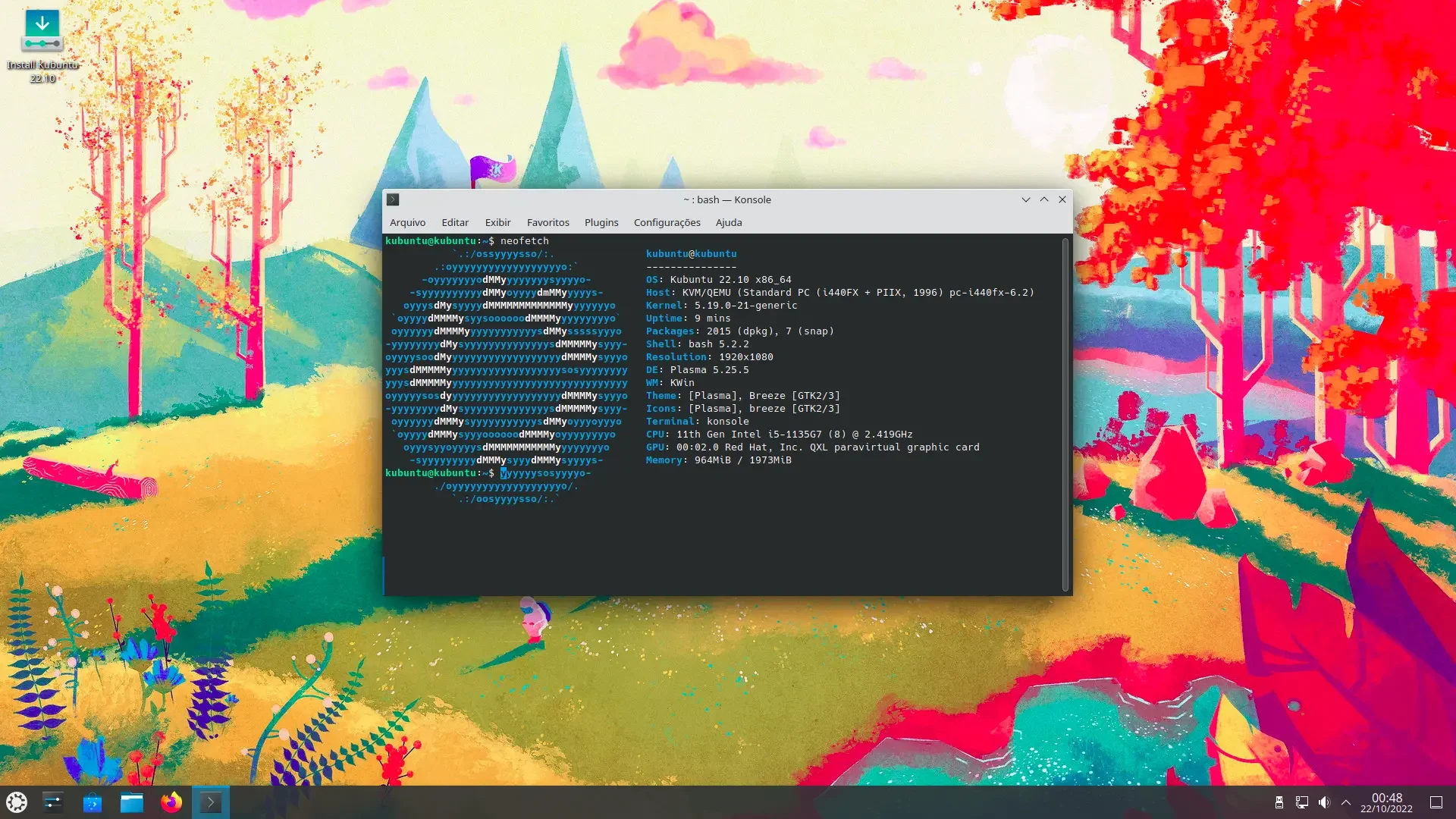Minimize the Konsole window
Screen dimensions: 1456x819
1026,199
